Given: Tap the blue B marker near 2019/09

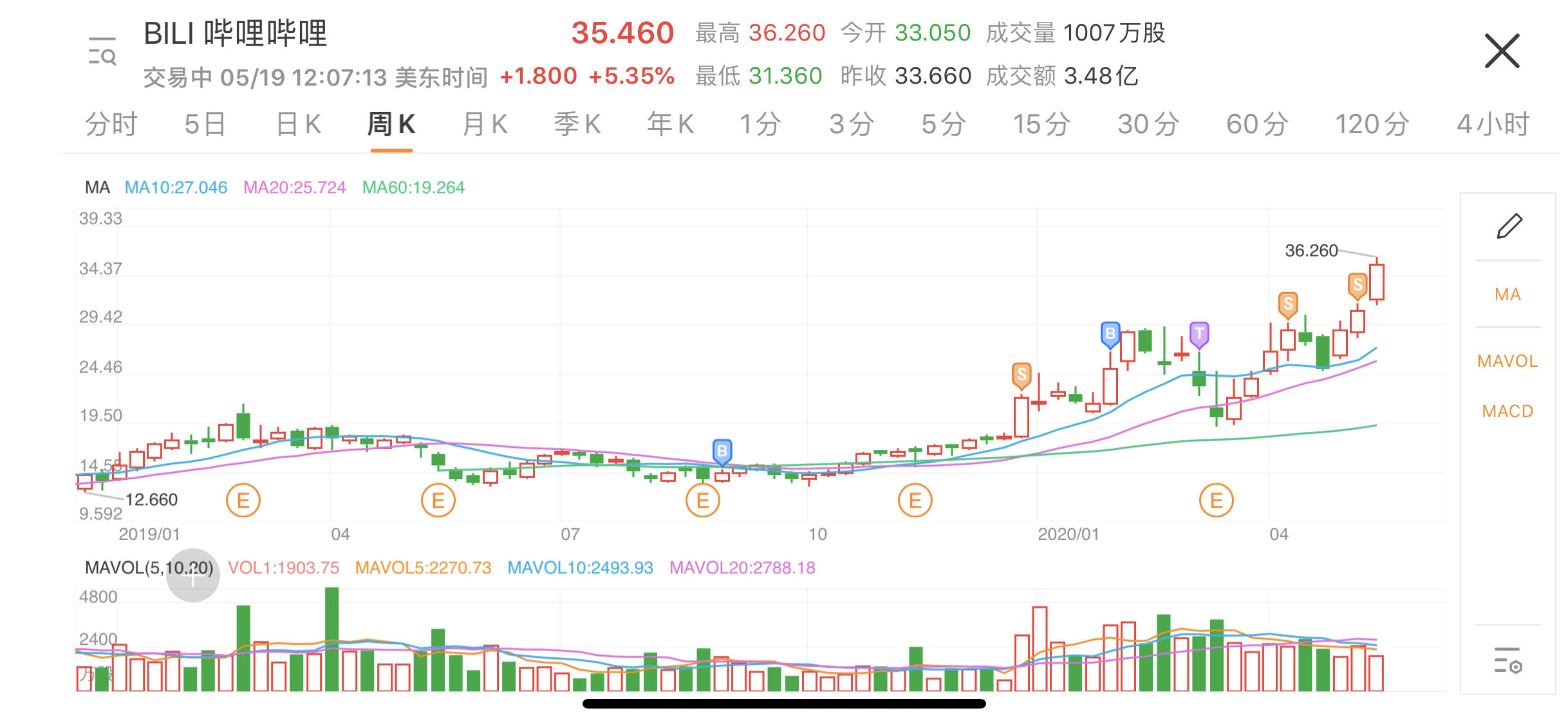Looking at the screenshot, I should point(722,452).
